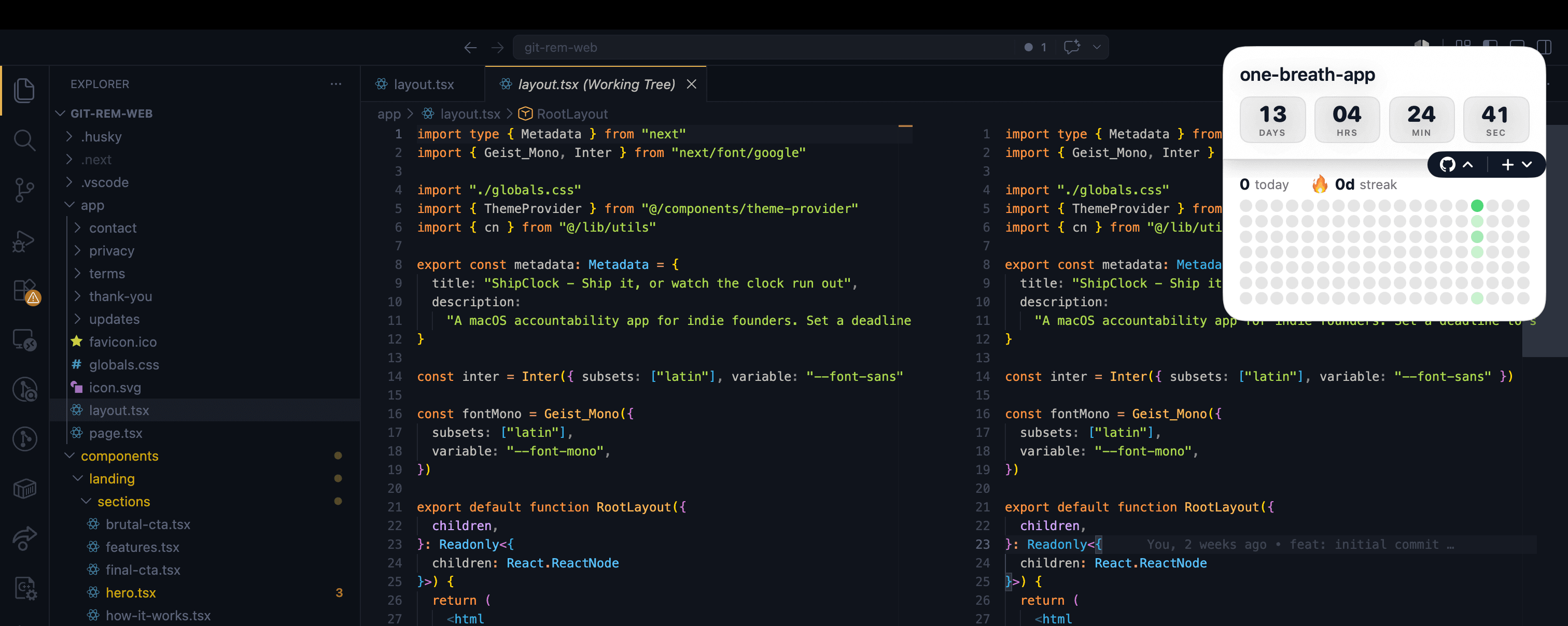Click the app breadcrumb segment

point(389,114)
